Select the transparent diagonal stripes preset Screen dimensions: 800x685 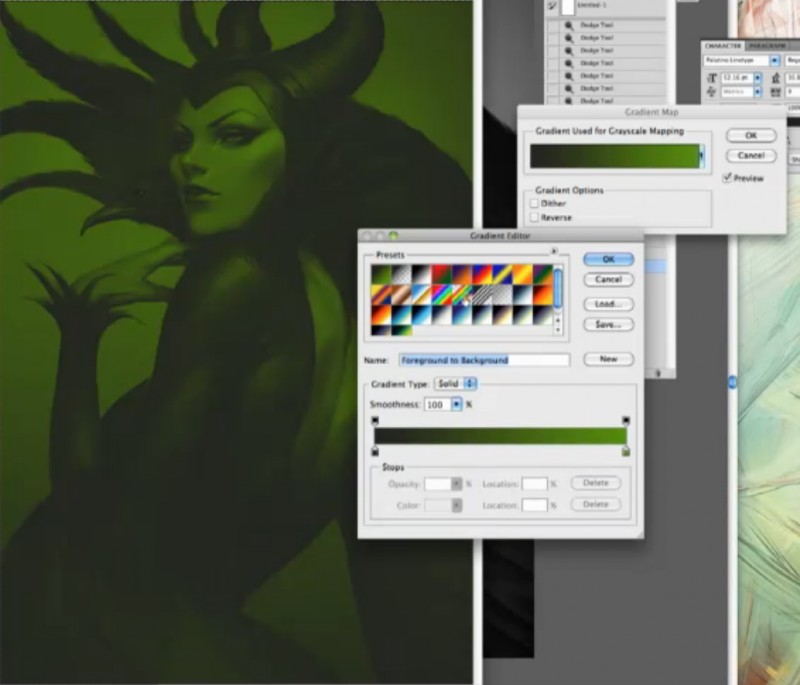tap(482, 295)
